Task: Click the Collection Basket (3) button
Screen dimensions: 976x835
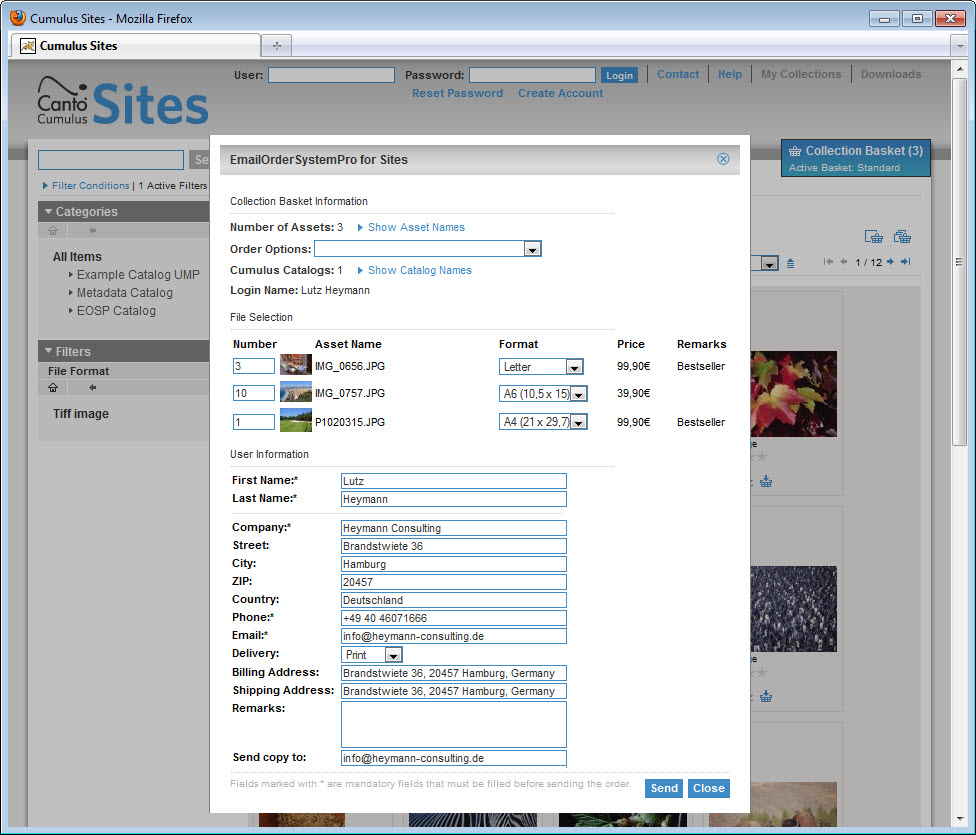Action: tap(855, 158)
